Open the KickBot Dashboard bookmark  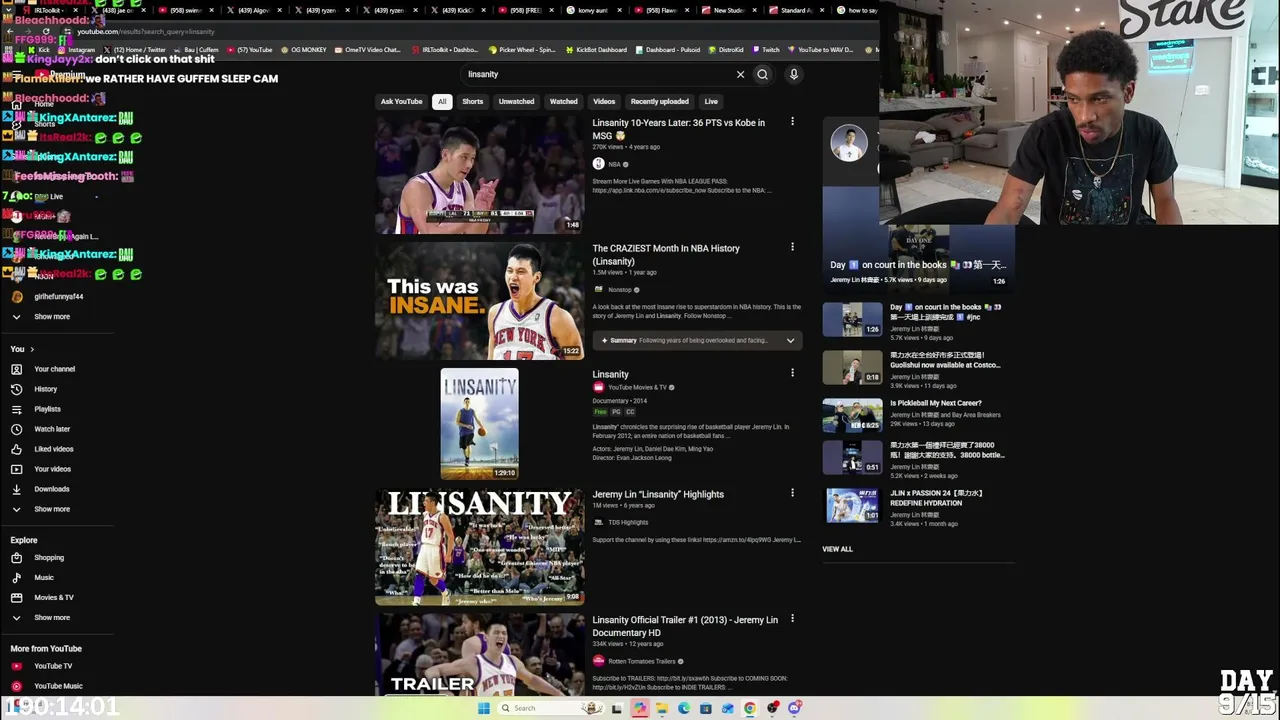tap(596, 49)
